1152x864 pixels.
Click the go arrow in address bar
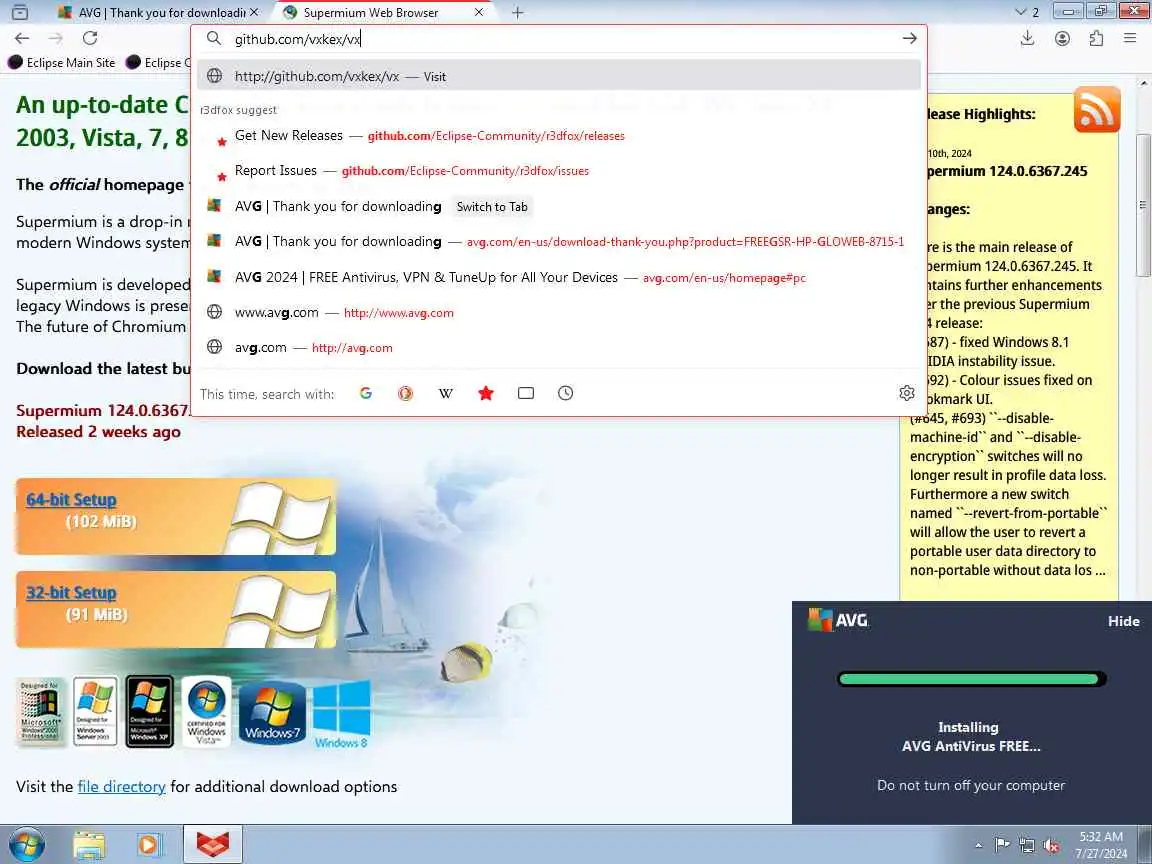pos(910,38)
